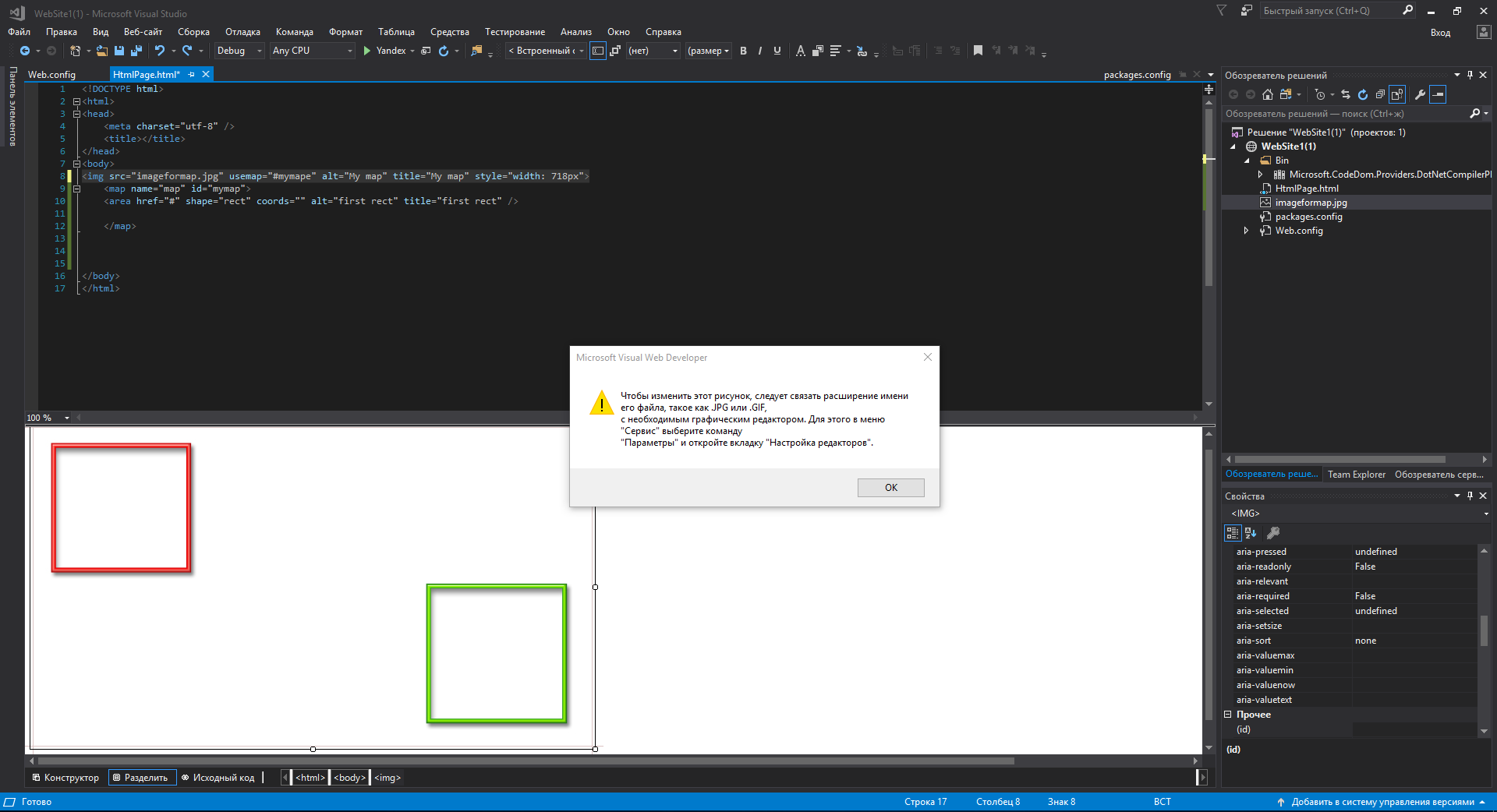The image size is (1497, 812).
Task: Toggle Preview Selected Items in Solution Explorer
Action: tap(1439, 94)
